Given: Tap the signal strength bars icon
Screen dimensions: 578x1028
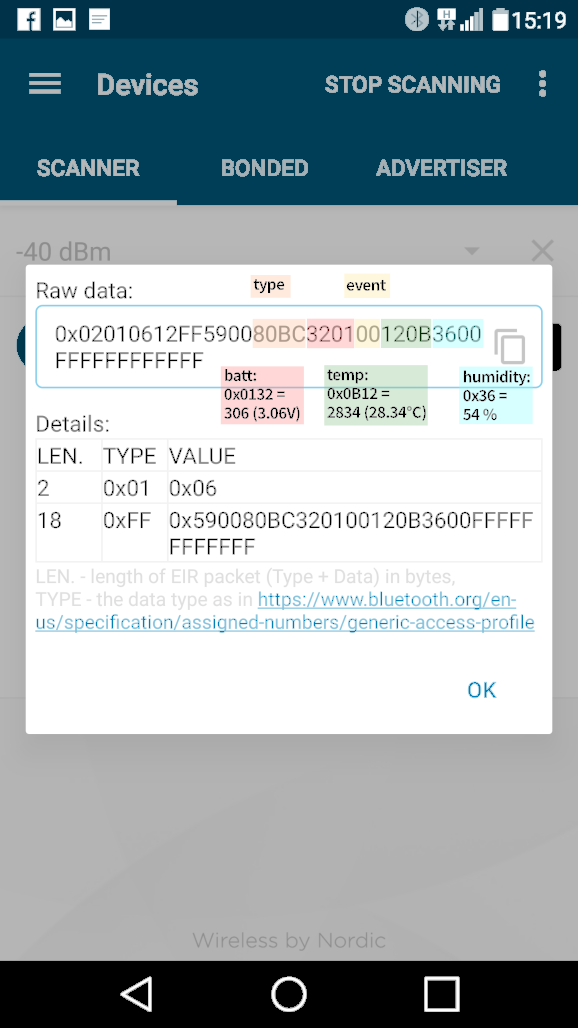Looking at the screenshot, I should pos(471,20).
